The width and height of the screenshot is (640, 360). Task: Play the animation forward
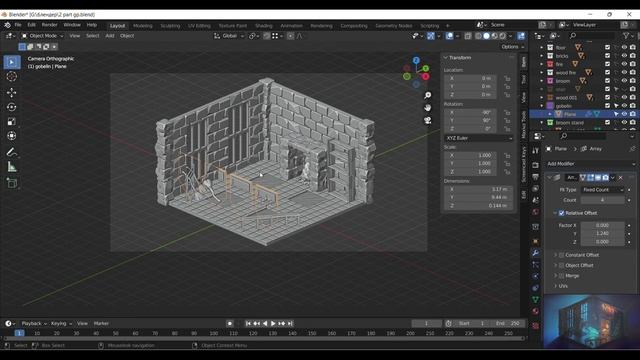273,323
